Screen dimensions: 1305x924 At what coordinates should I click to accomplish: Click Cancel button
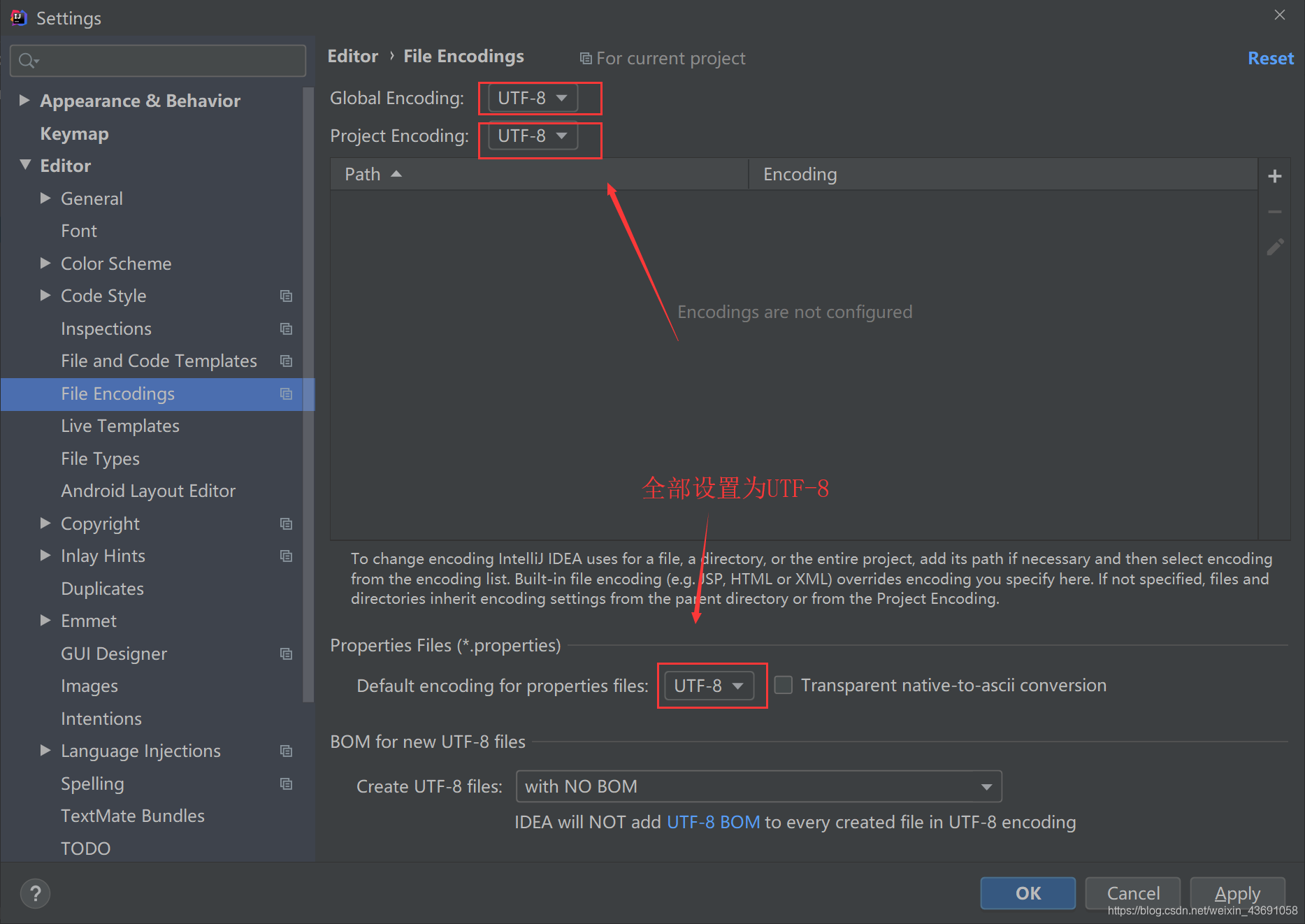tap(1133, 893)
